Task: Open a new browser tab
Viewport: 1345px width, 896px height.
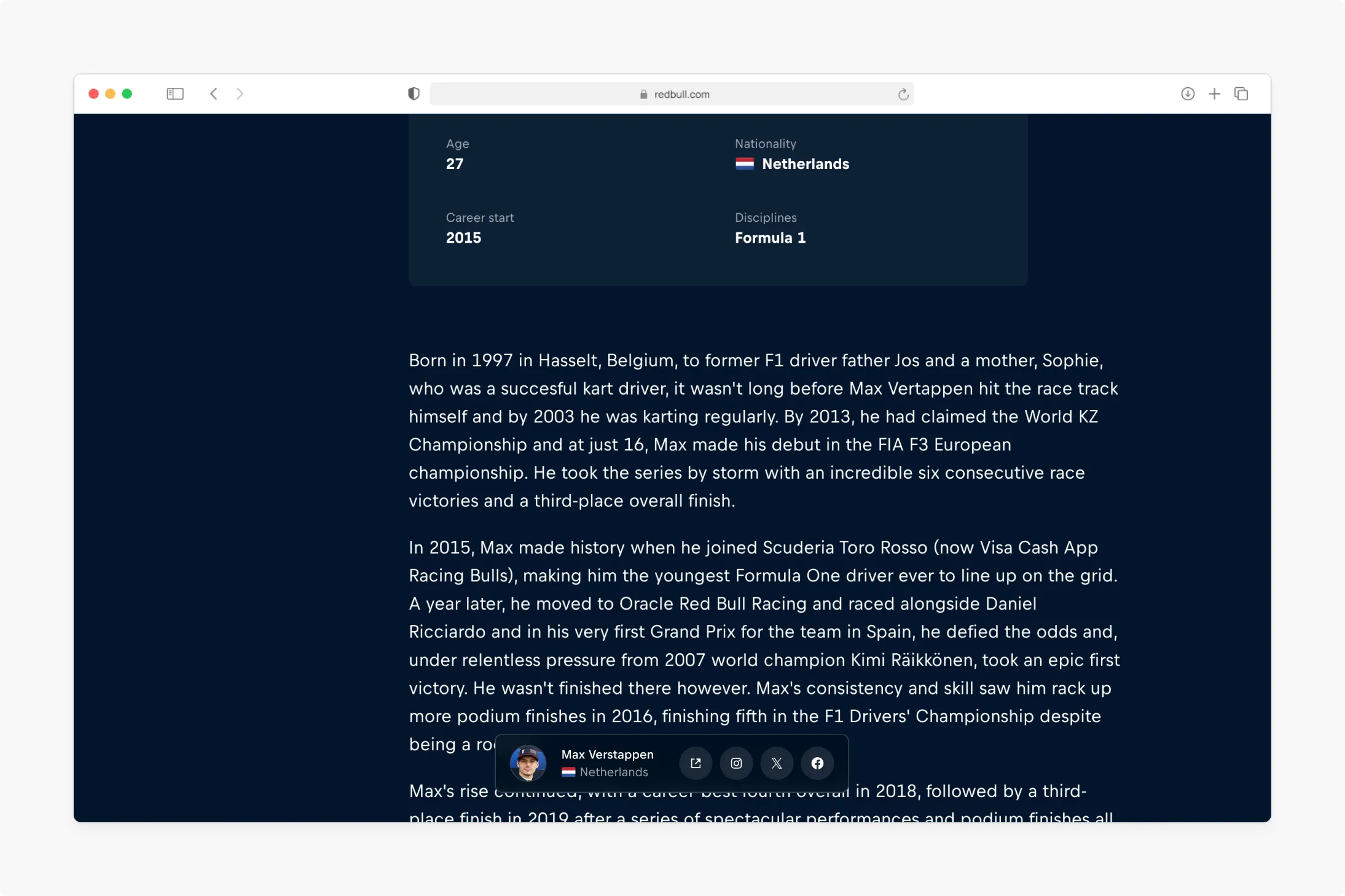Action: (x=1215, y=93)
